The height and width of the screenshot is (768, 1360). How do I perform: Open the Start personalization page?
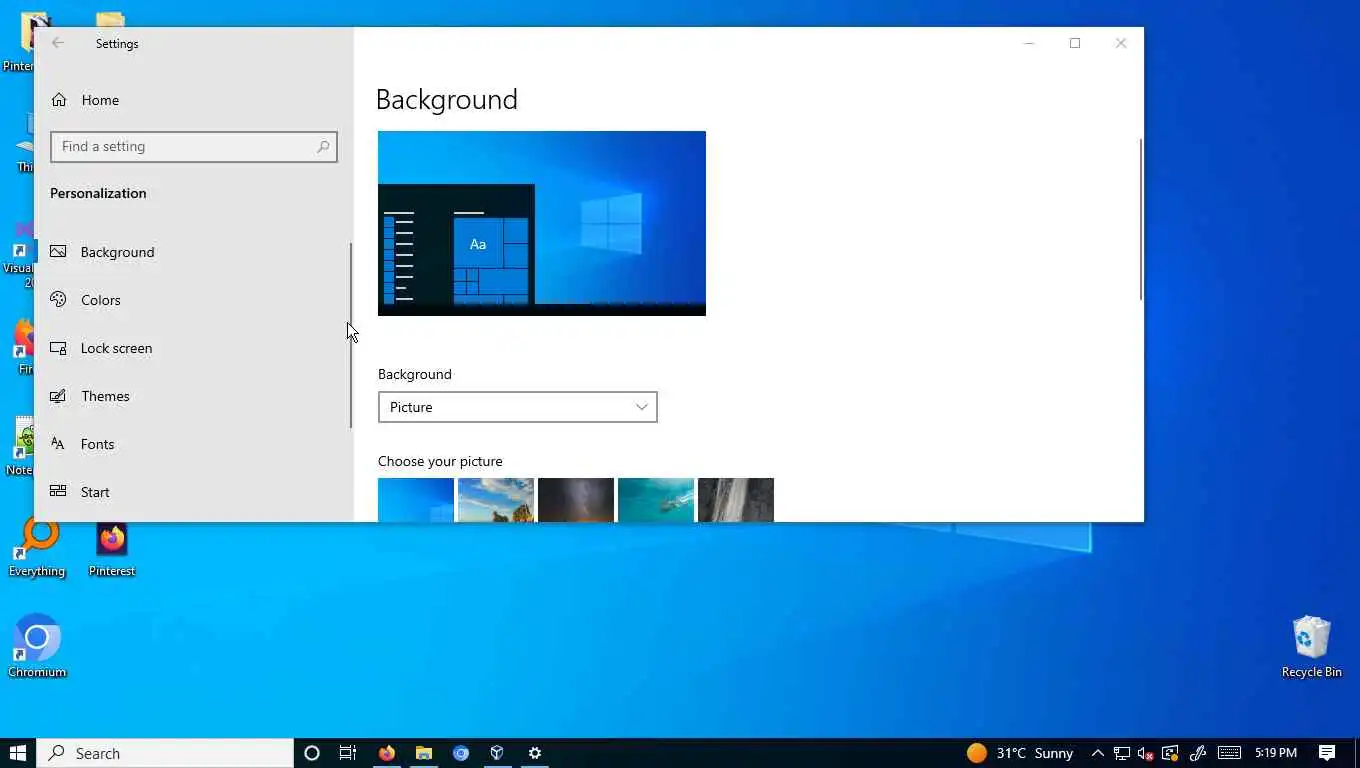192,492
